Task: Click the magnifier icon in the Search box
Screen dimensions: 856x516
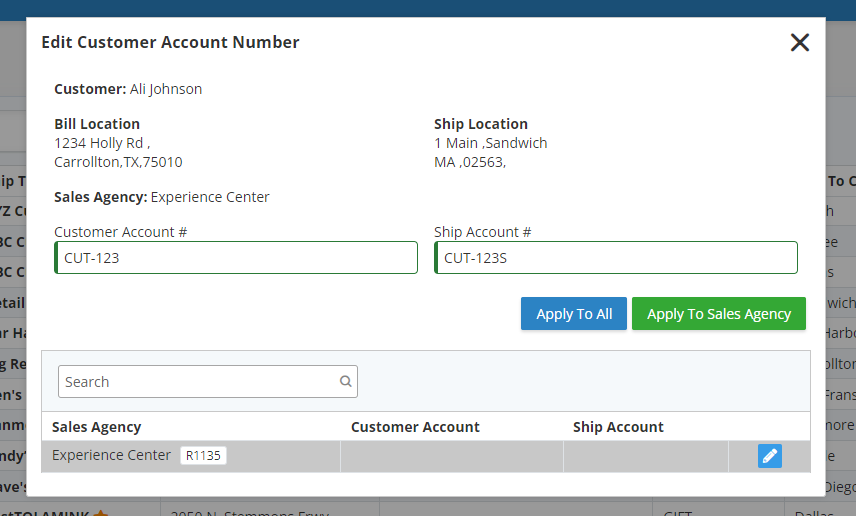Action: pos(345,381)
